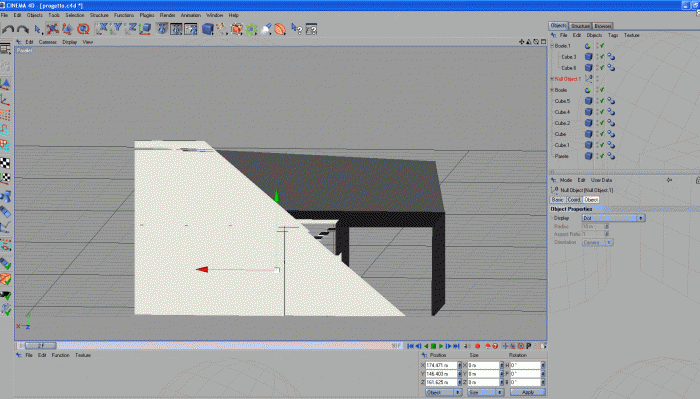700x399 pixels.
Task: Click the red Record keyframe button
Action: click(x=477, y=346)
